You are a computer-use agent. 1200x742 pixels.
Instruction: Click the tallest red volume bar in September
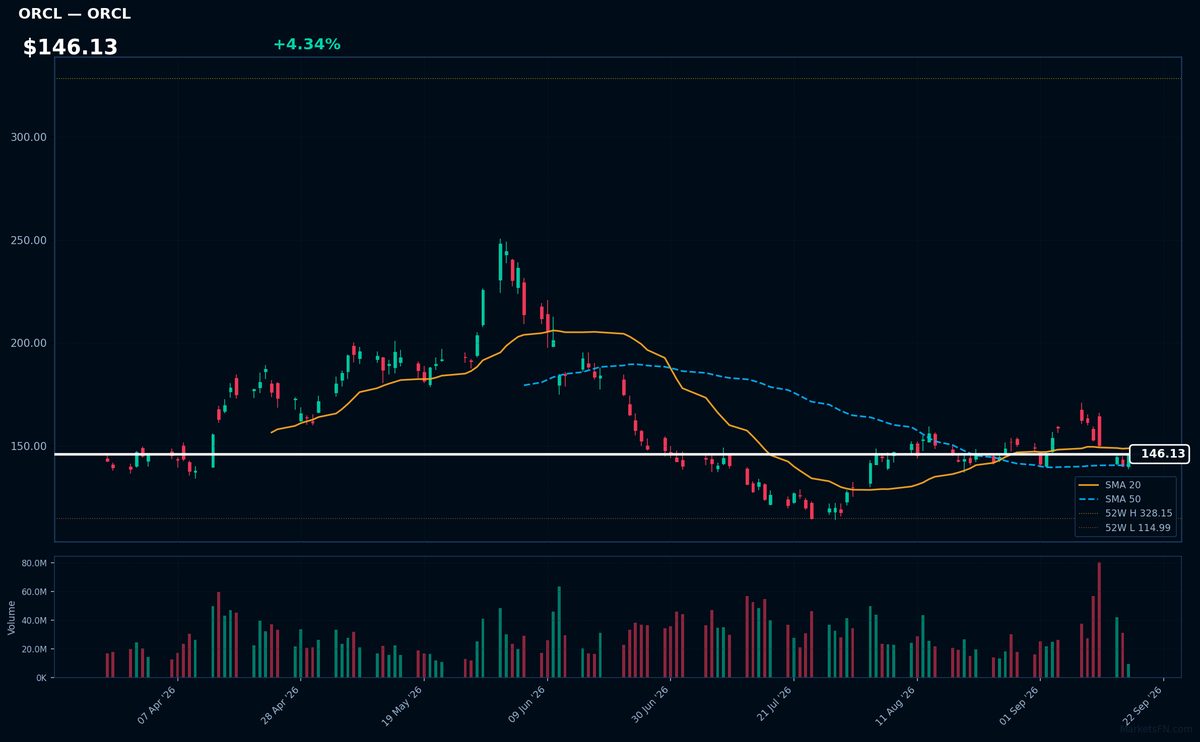1099,620
